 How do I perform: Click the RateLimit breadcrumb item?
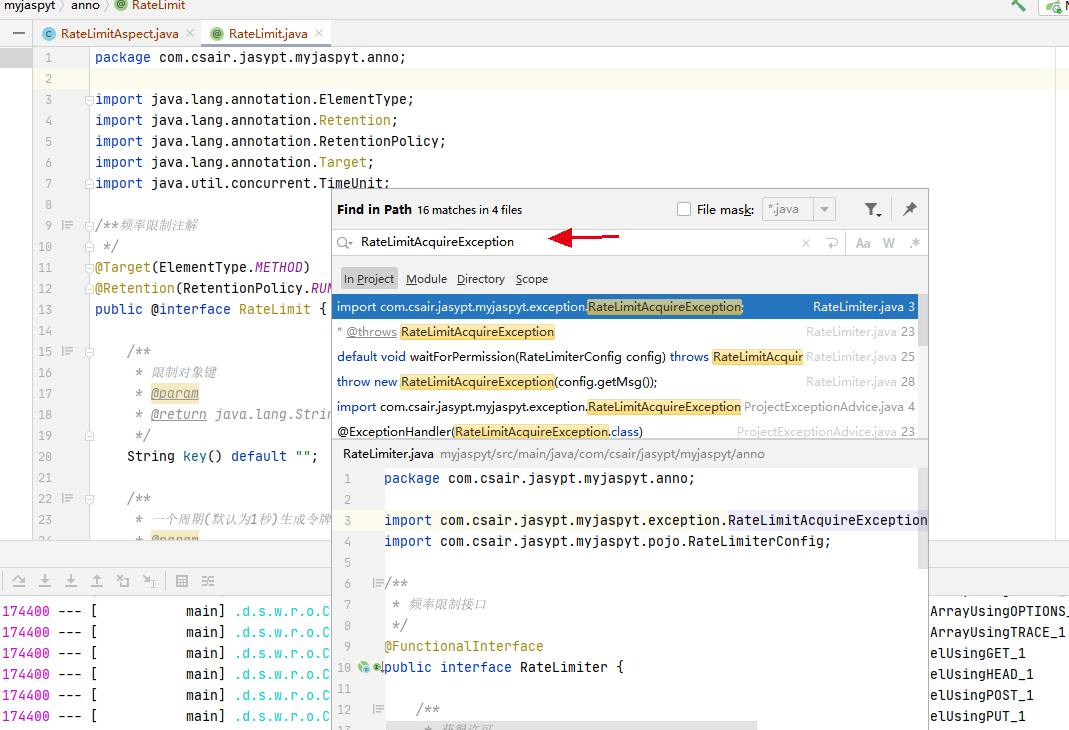tap(150, 5)
